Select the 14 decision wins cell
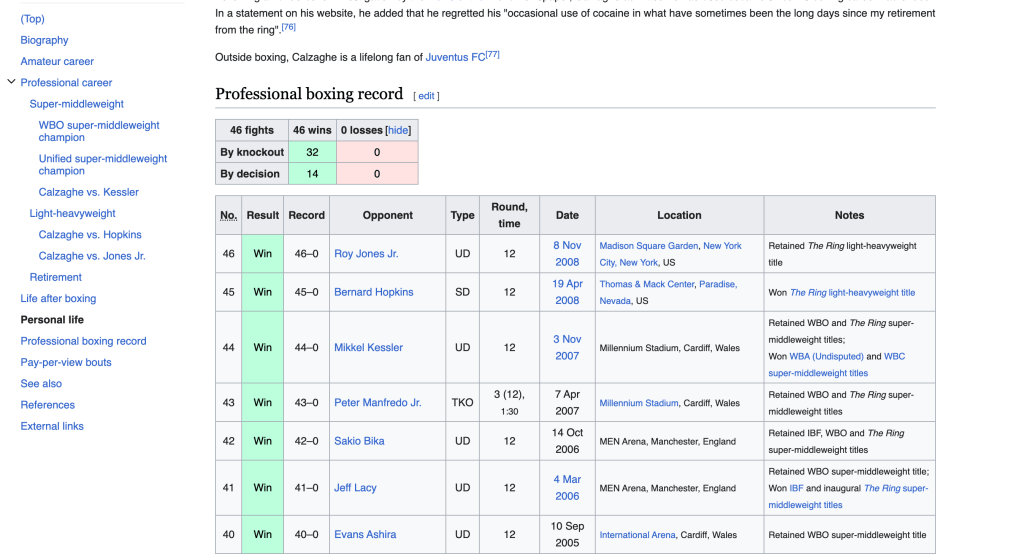Image resolution: width=1024 pixels, height=554 pixels. (312, 174)
